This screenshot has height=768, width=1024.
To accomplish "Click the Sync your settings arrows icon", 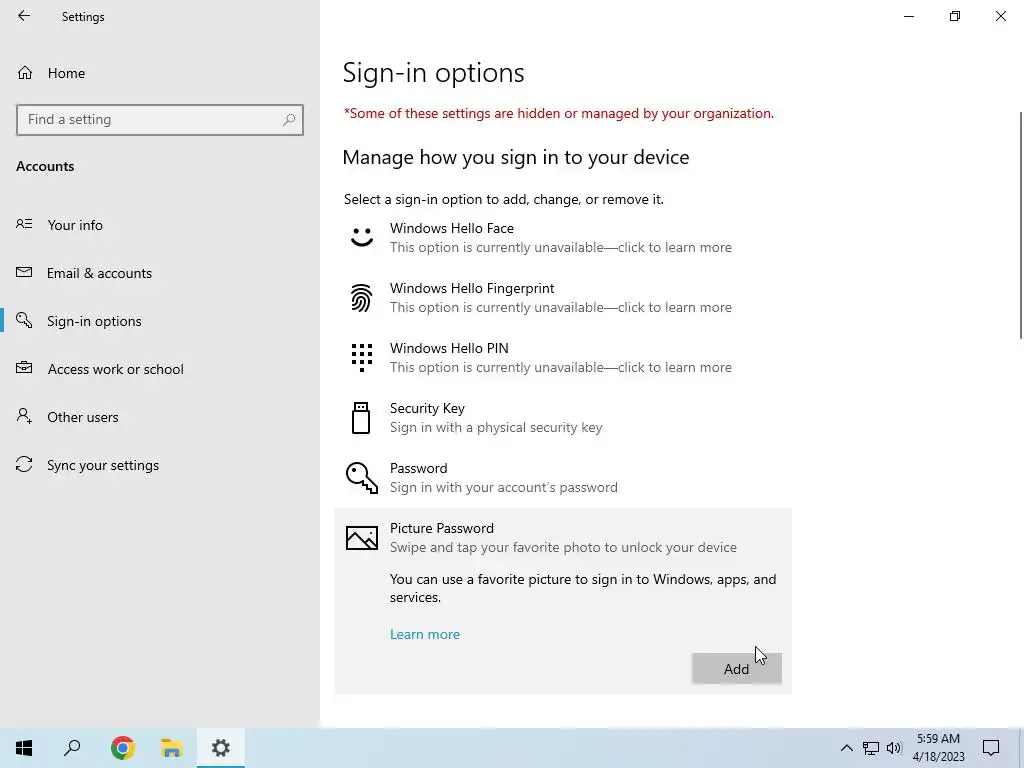I will (24, 464).
